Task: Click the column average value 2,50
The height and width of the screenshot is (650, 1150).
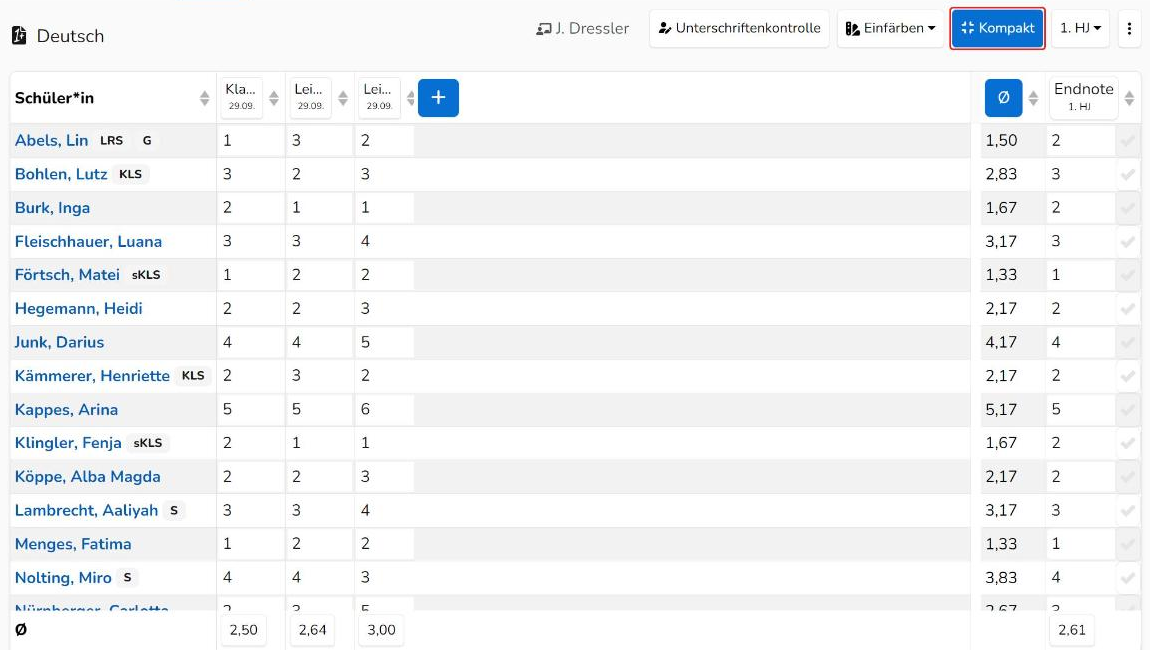Action: coord(243,629)
